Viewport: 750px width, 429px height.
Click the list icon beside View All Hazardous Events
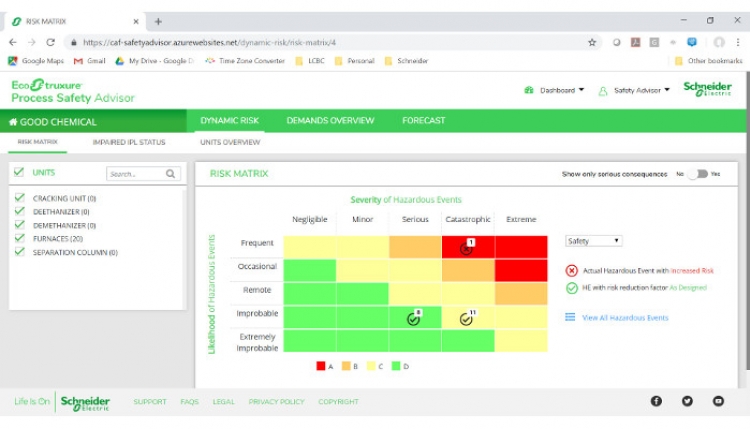(x=570, y=317)
